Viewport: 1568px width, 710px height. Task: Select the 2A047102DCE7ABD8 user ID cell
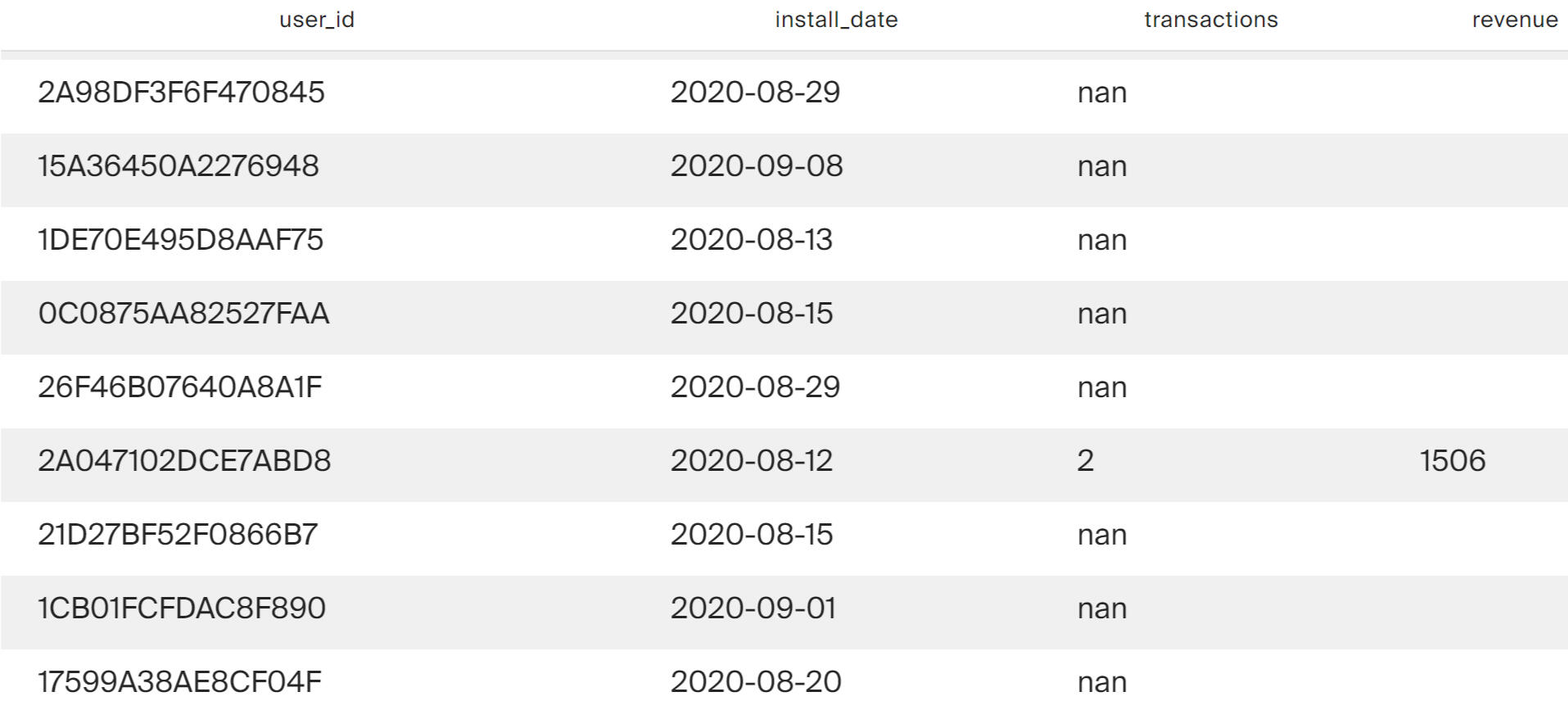pyautogui.click(x=184, y=461)
